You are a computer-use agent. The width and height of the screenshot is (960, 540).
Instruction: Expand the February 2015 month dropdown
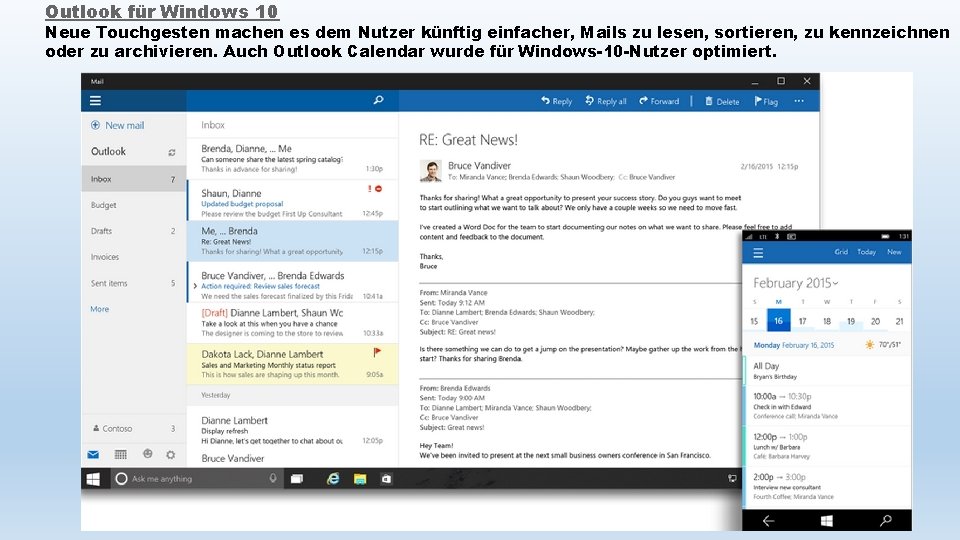coord(795,283)
